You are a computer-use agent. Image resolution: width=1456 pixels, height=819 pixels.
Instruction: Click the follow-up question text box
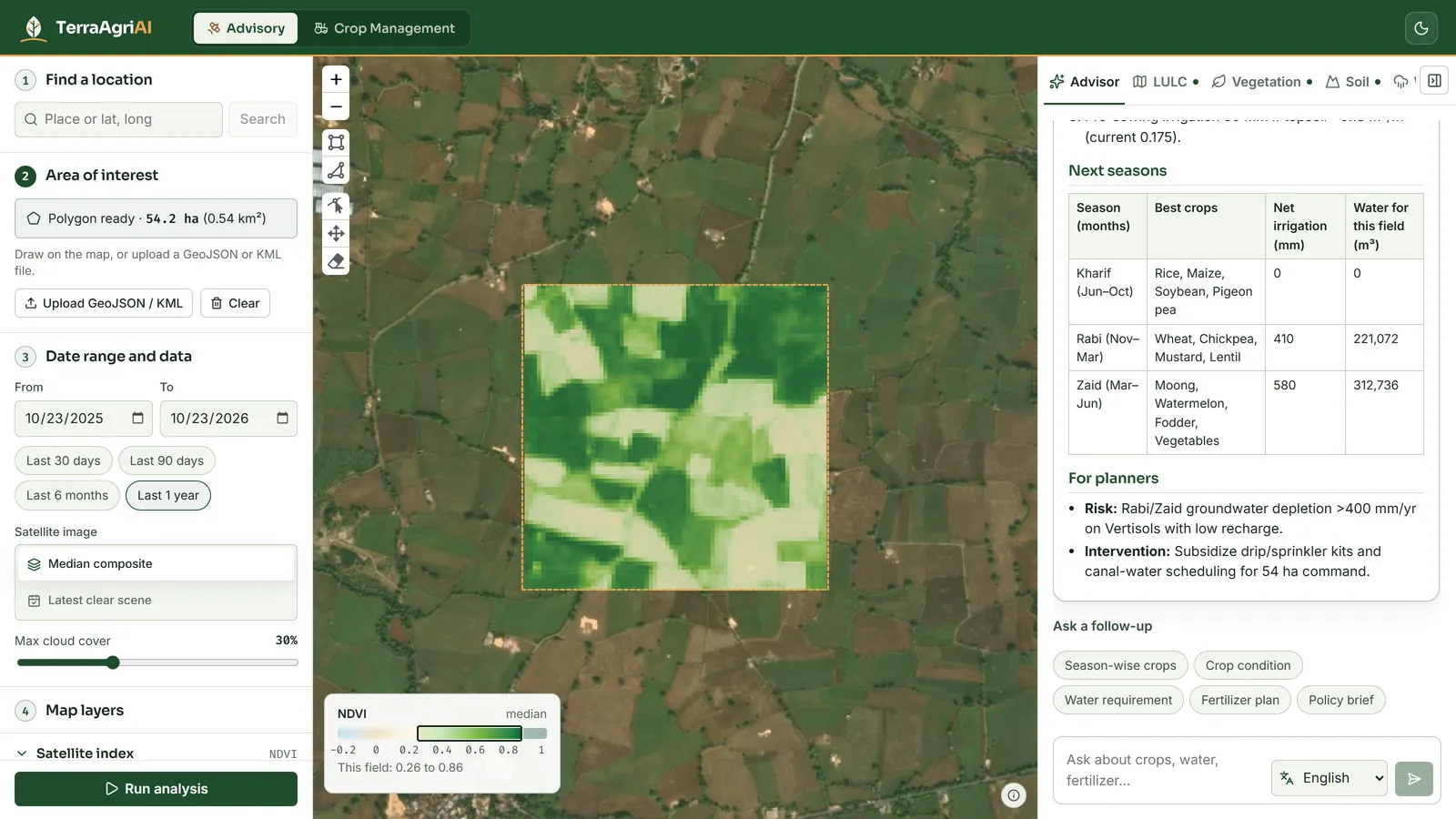[1160, 770]
